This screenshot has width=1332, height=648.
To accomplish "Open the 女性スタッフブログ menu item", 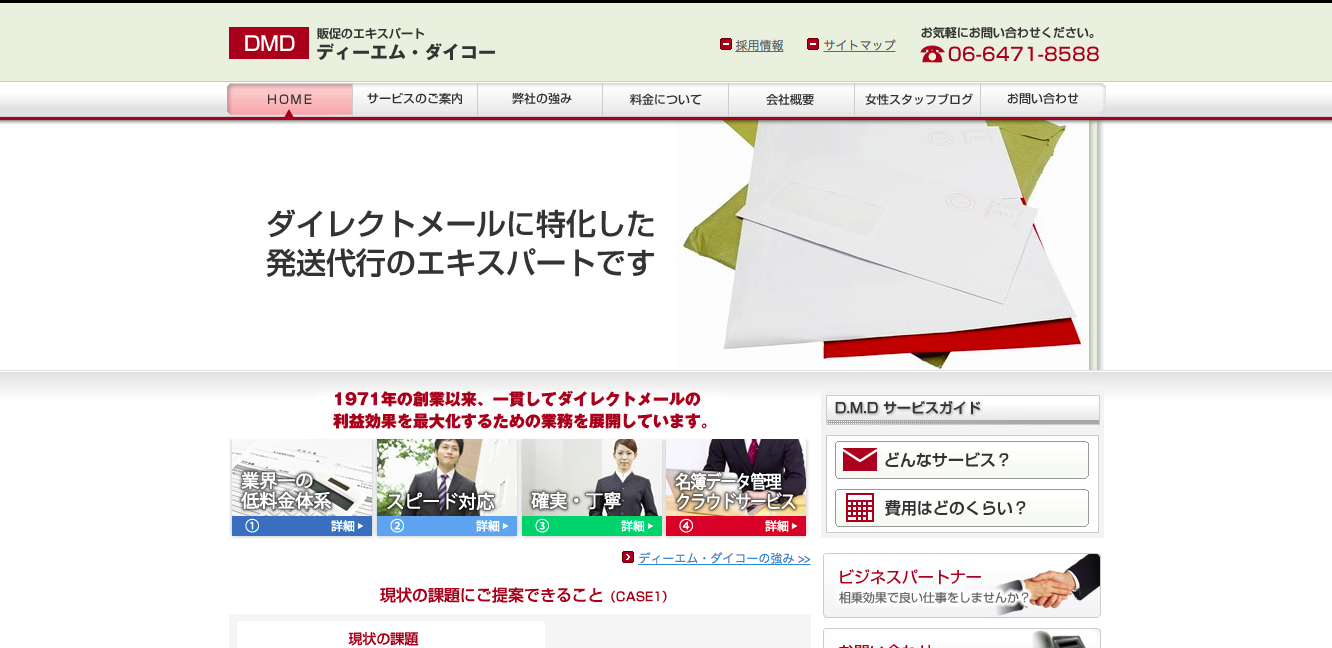I will [917, 99].
